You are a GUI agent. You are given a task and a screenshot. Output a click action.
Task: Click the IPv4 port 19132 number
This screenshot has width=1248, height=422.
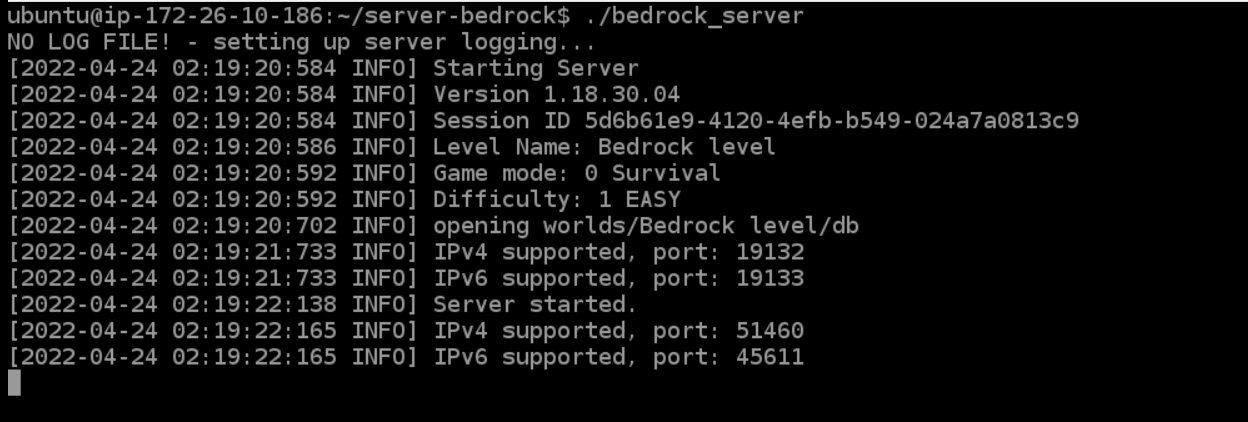pyautogui.click(x=769, y=252)
